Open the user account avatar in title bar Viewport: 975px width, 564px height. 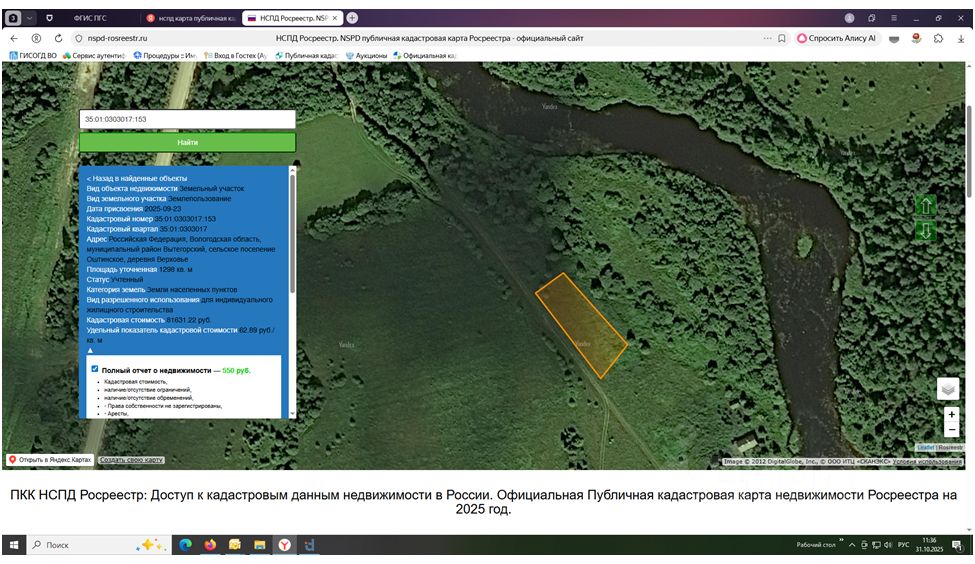click(x=849, y=18)
